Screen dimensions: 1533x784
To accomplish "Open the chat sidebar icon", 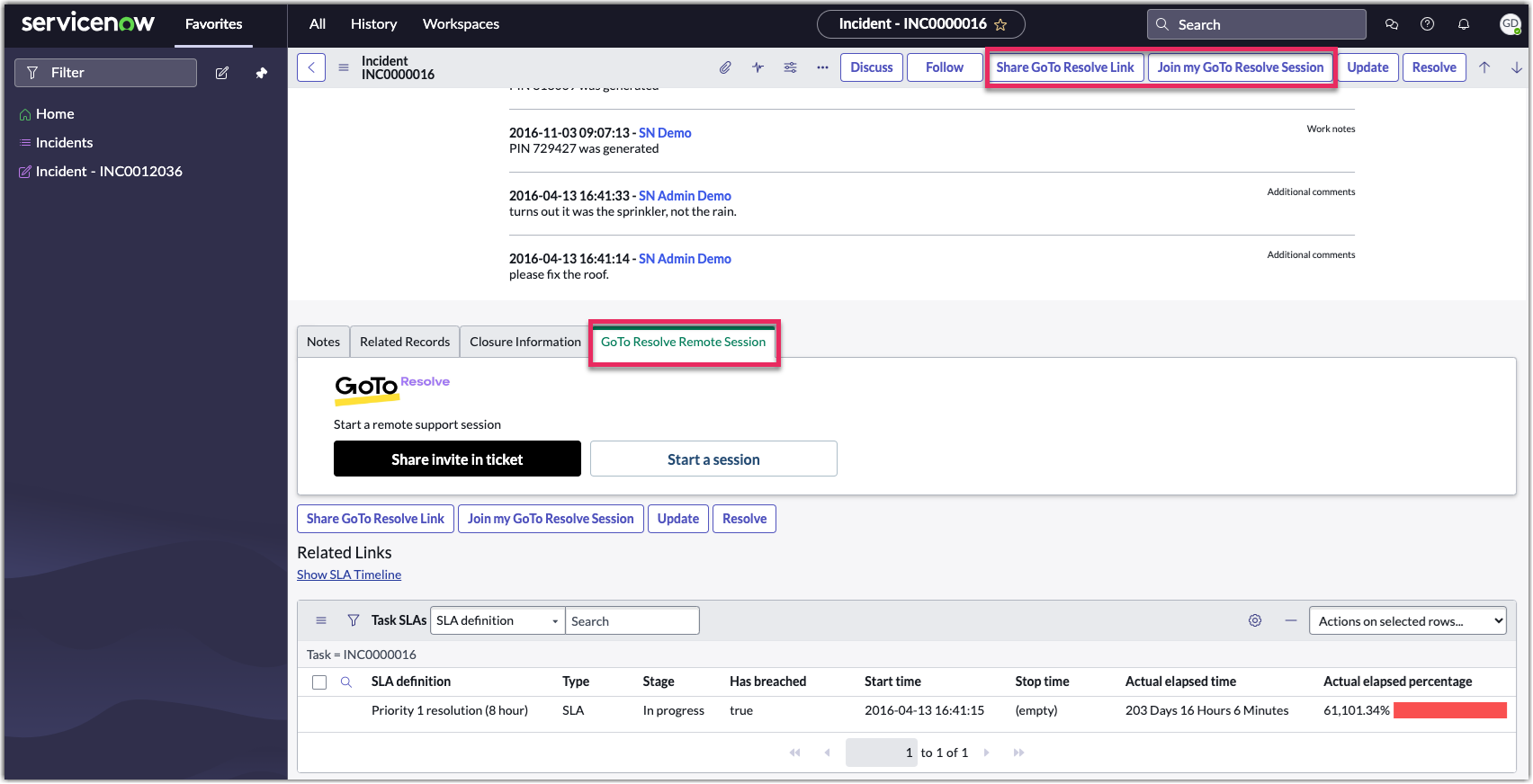I will 1392,24.
